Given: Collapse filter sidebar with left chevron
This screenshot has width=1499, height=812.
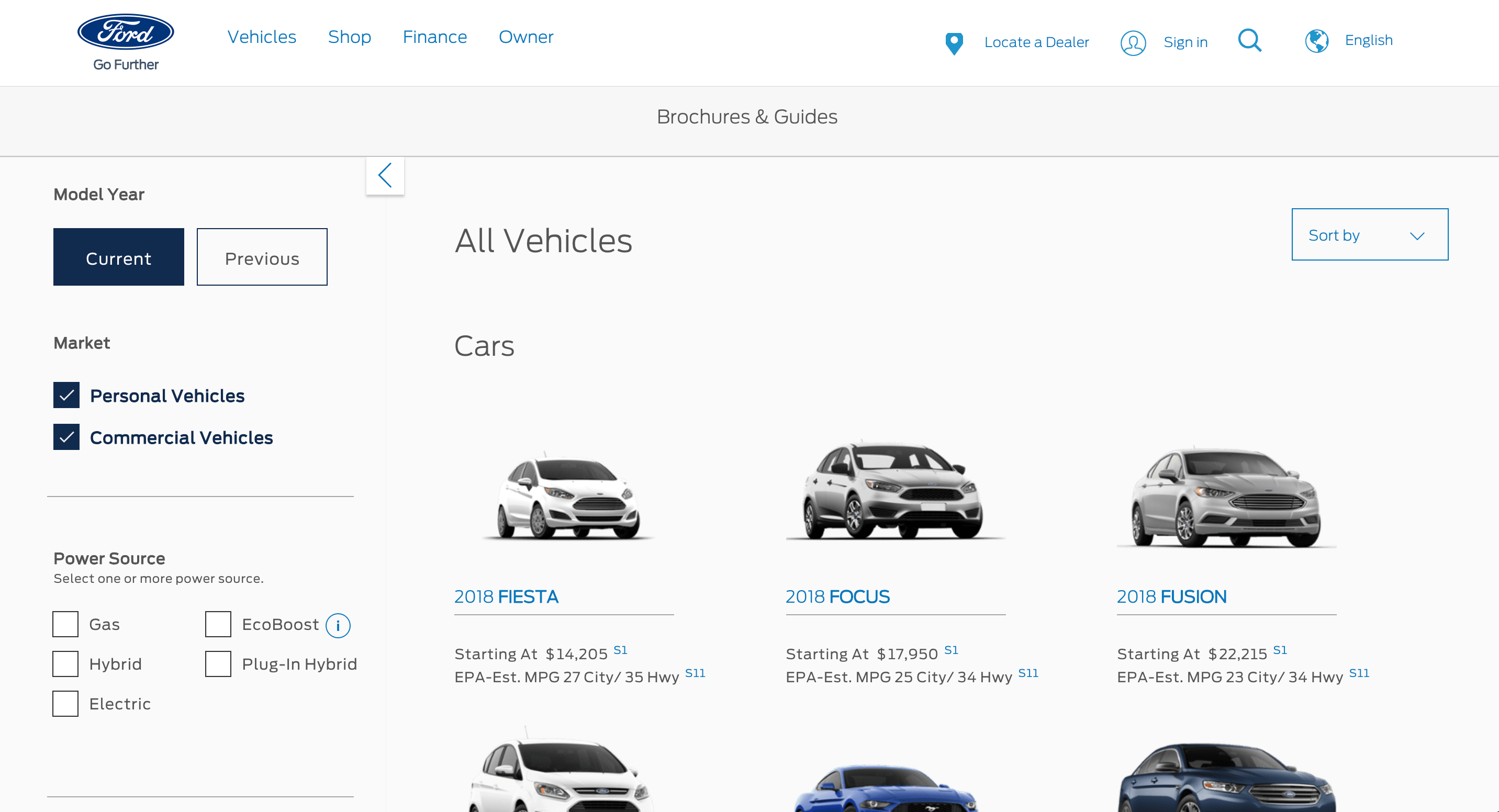Looking at the screenshot, I should click(385, 175).
